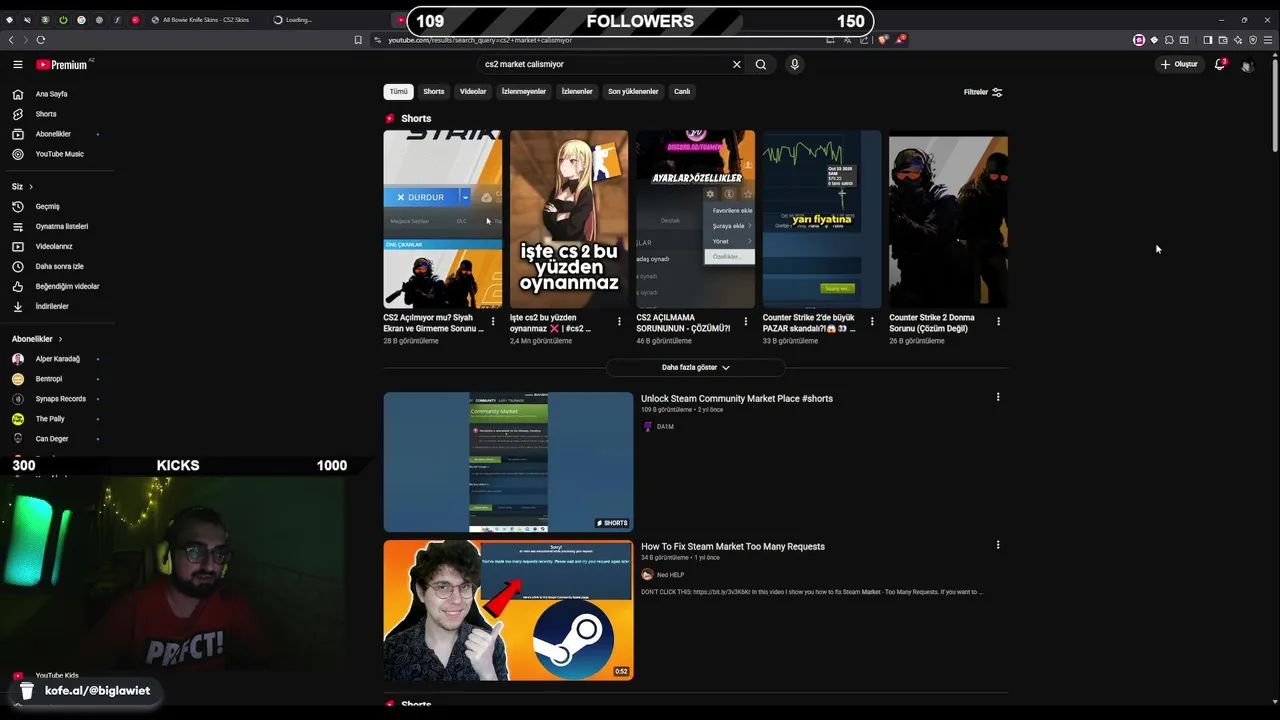Expand the Siz section chevron
This screenshot has height=720, width=1280.
click(x=31, y=186)
